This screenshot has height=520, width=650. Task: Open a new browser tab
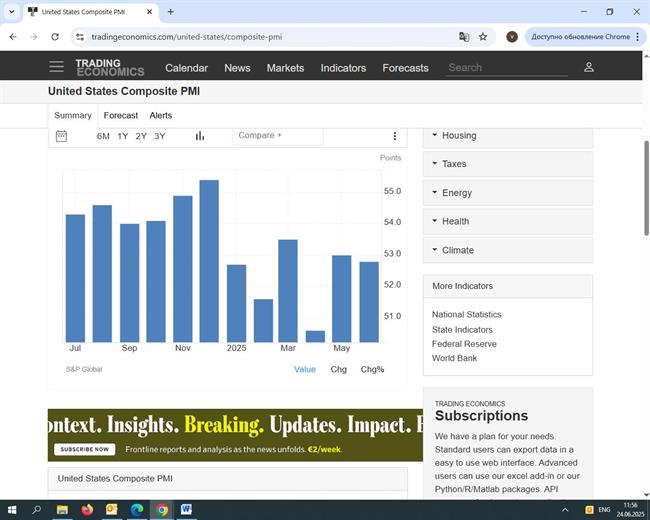pos(170,12)
